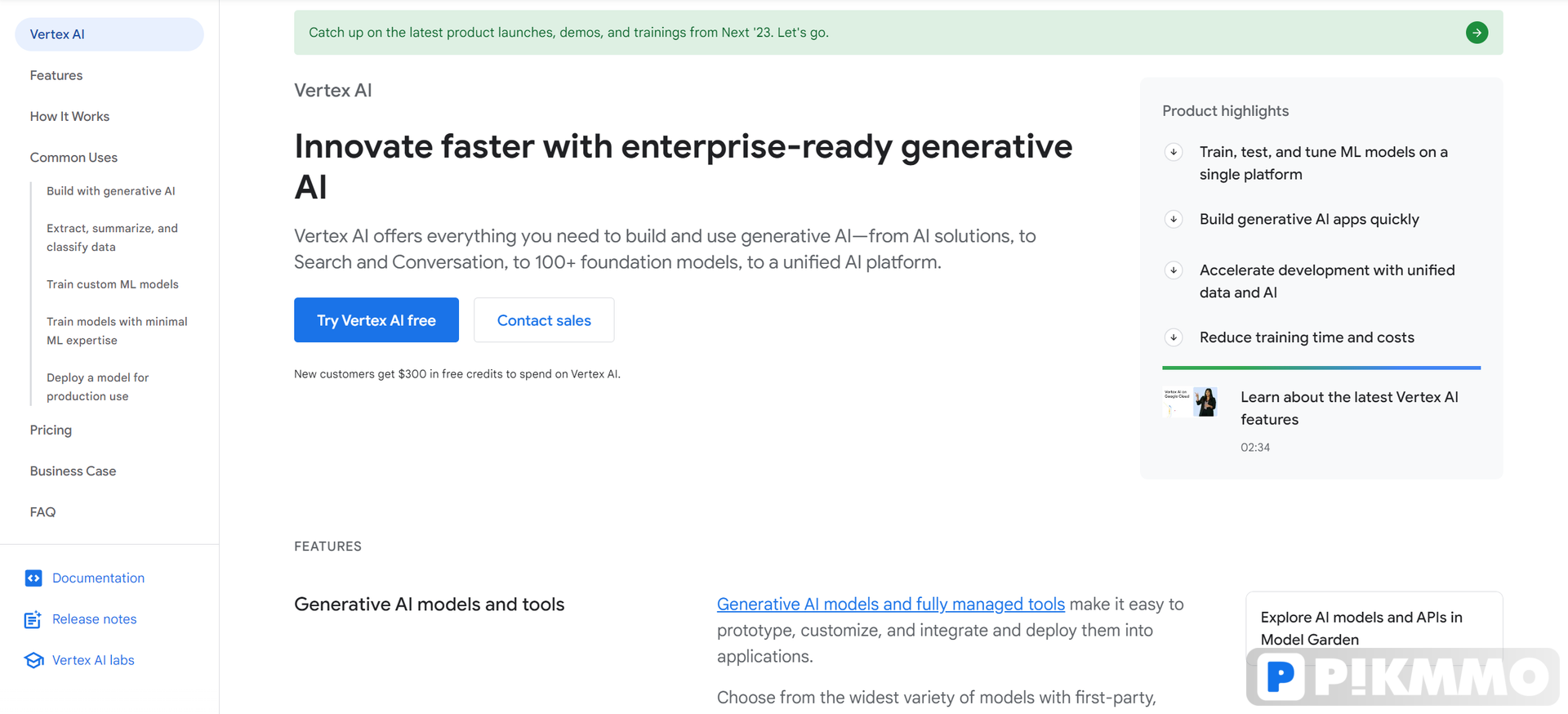
Task: Click the 'Innovate faster with enterprise-ready generative AI' headline
Action: (684, 167)
